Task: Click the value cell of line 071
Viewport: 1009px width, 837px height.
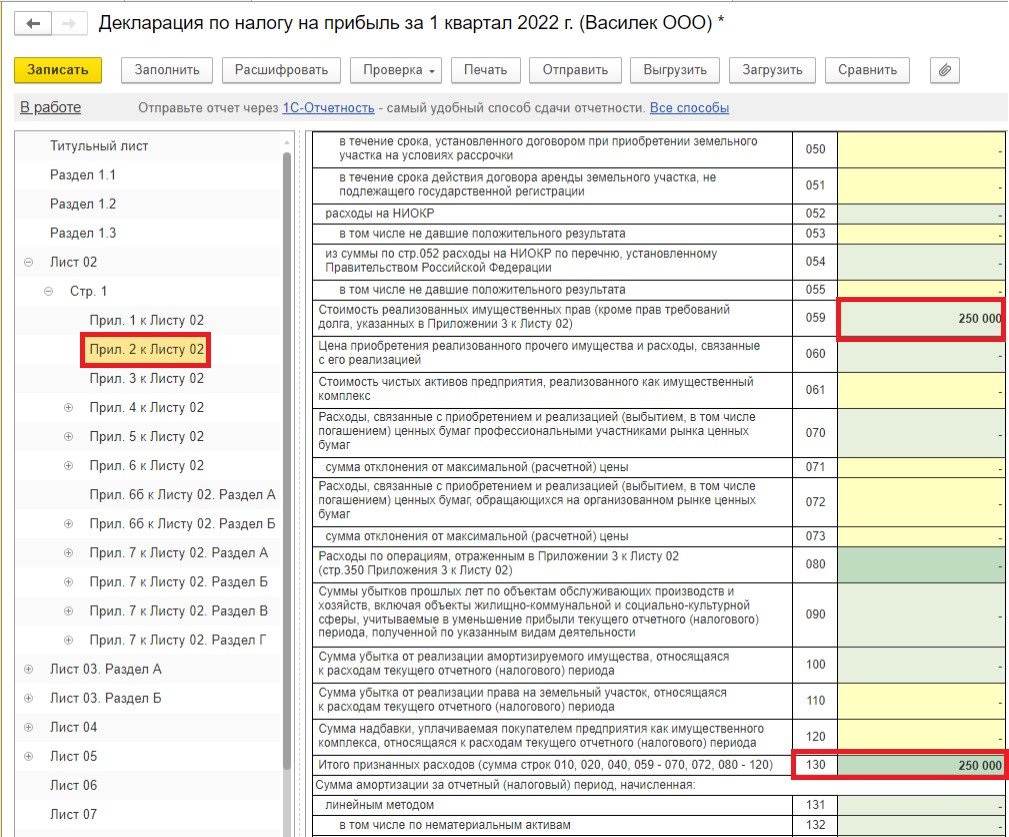Action: point(921,467)
